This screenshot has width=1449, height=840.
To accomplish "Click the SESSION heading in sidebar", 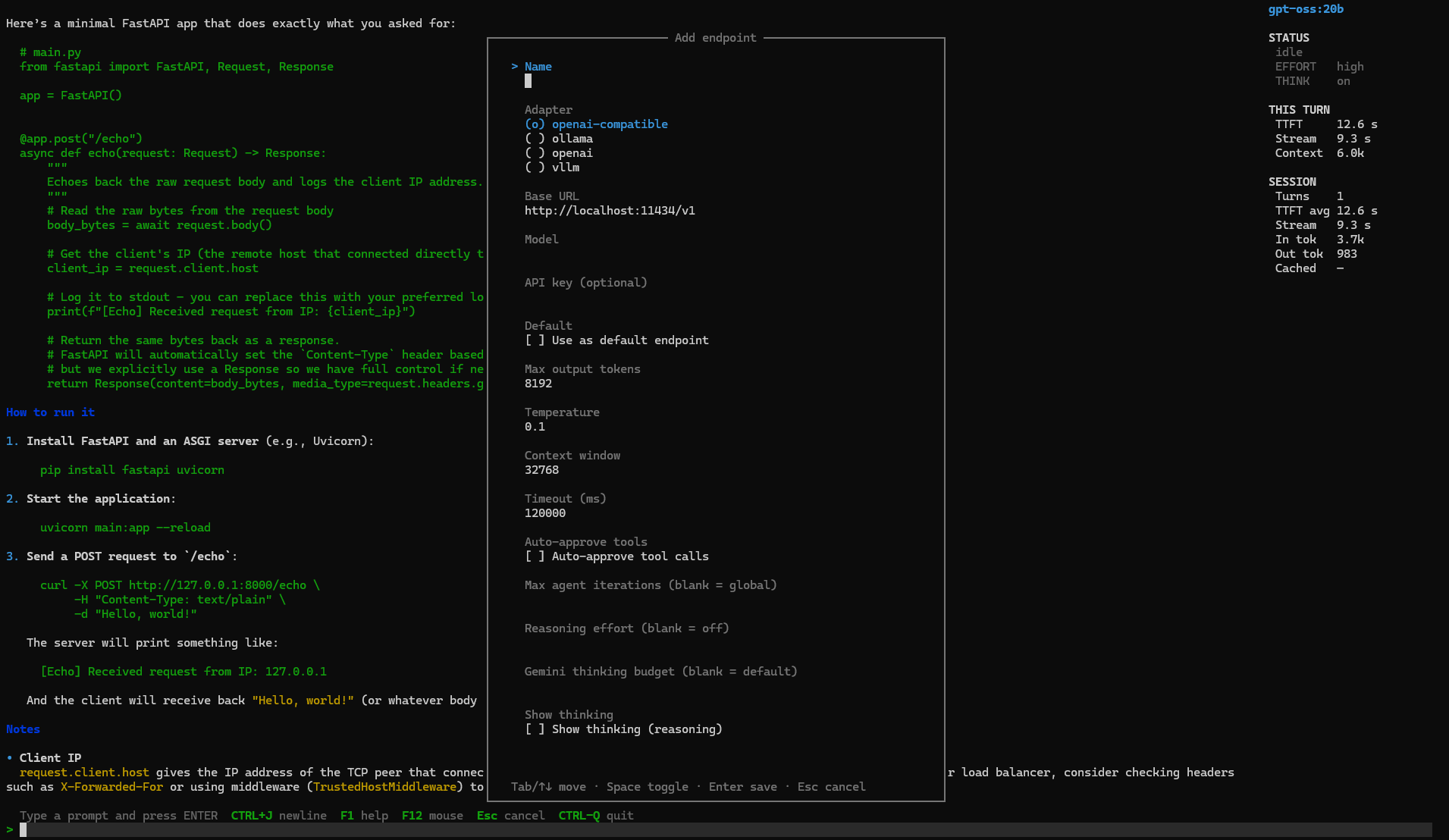I will pyautogui.click(x=1292, y=182).
